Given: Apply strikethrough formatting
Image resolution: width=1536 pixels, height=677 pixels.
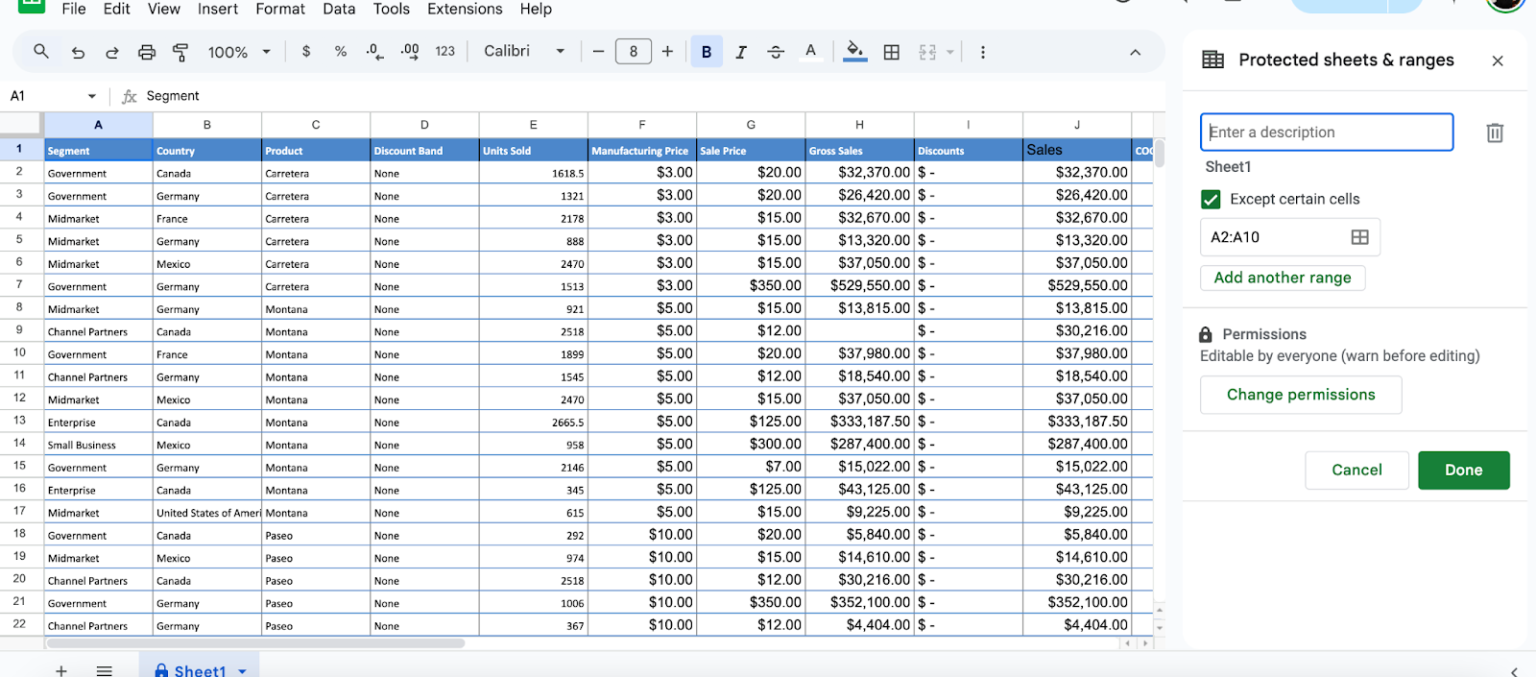Looking at the screenshot, I should pyautogui.click(x=776, y=51).
